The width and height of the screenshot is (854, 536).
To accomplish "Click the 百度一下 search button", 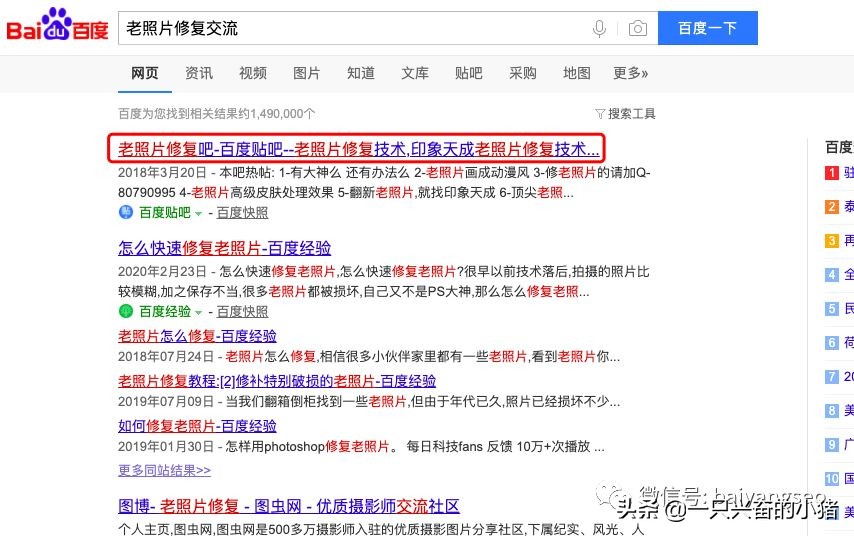I will (x=707, y=28).
